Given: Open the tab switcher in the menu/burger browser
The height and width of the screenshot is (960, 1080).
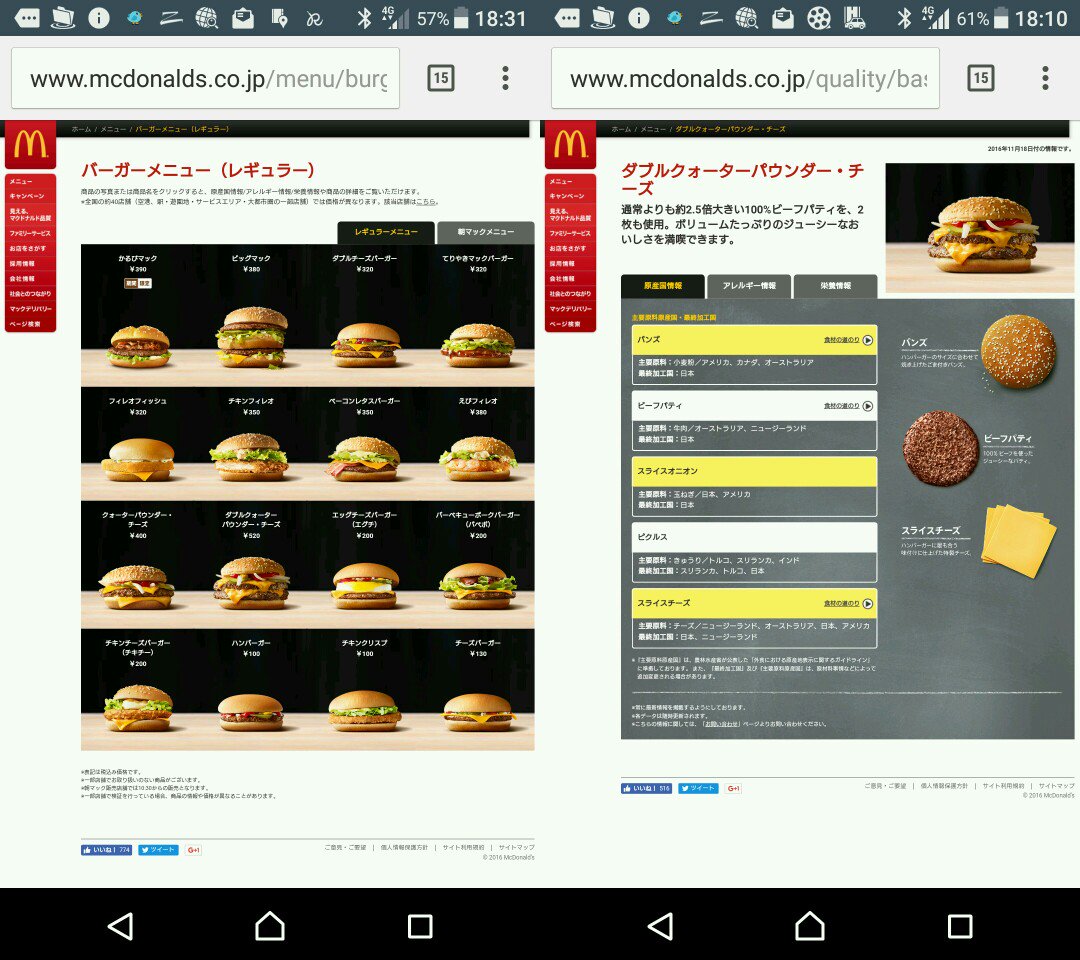Looking at the screenshot, I should point(441,78).
